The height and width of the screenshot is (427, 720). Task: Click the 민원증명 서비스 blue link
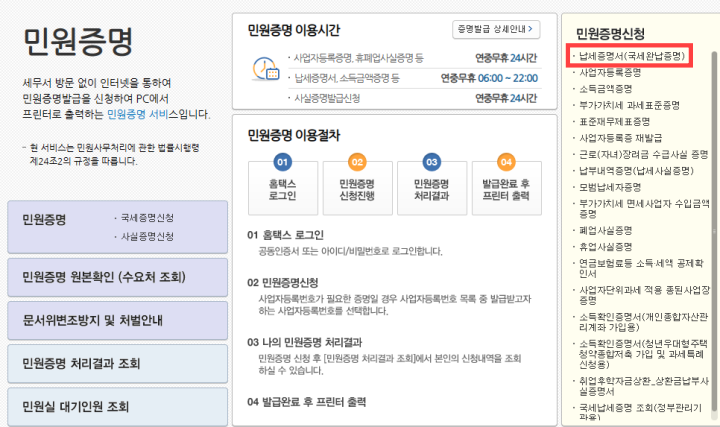click(137, 114)
